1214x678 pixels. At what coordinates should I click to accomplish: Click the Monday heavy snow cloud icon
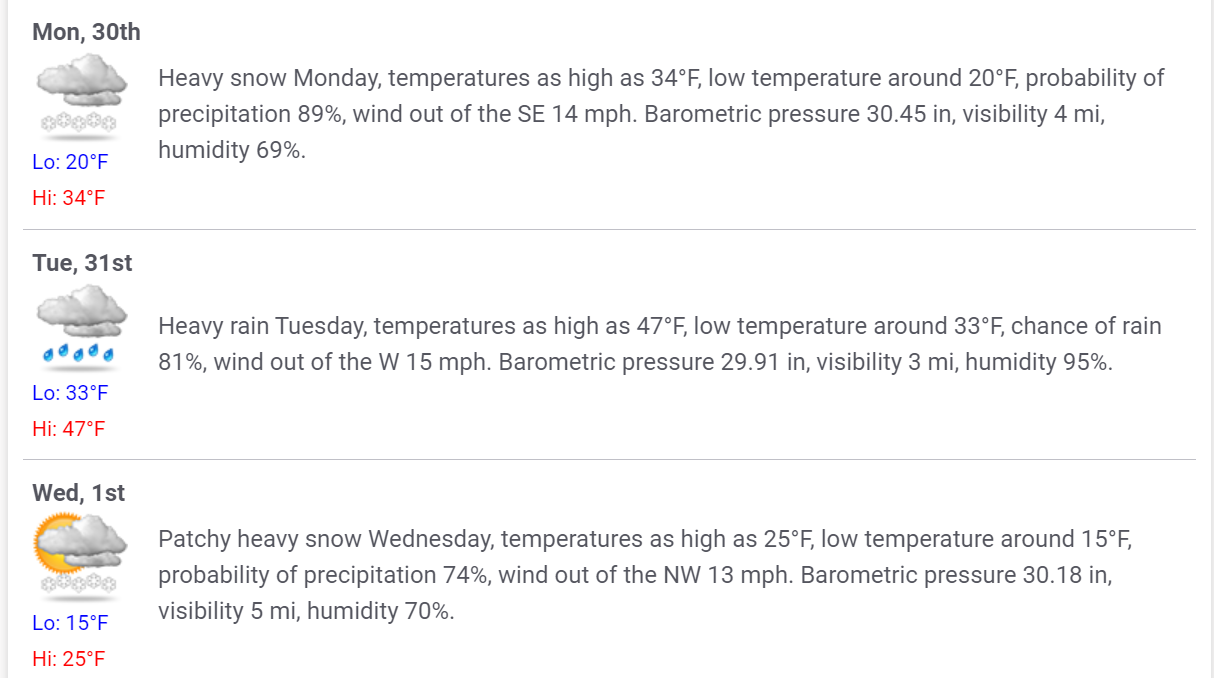click(x=81, y=95)
